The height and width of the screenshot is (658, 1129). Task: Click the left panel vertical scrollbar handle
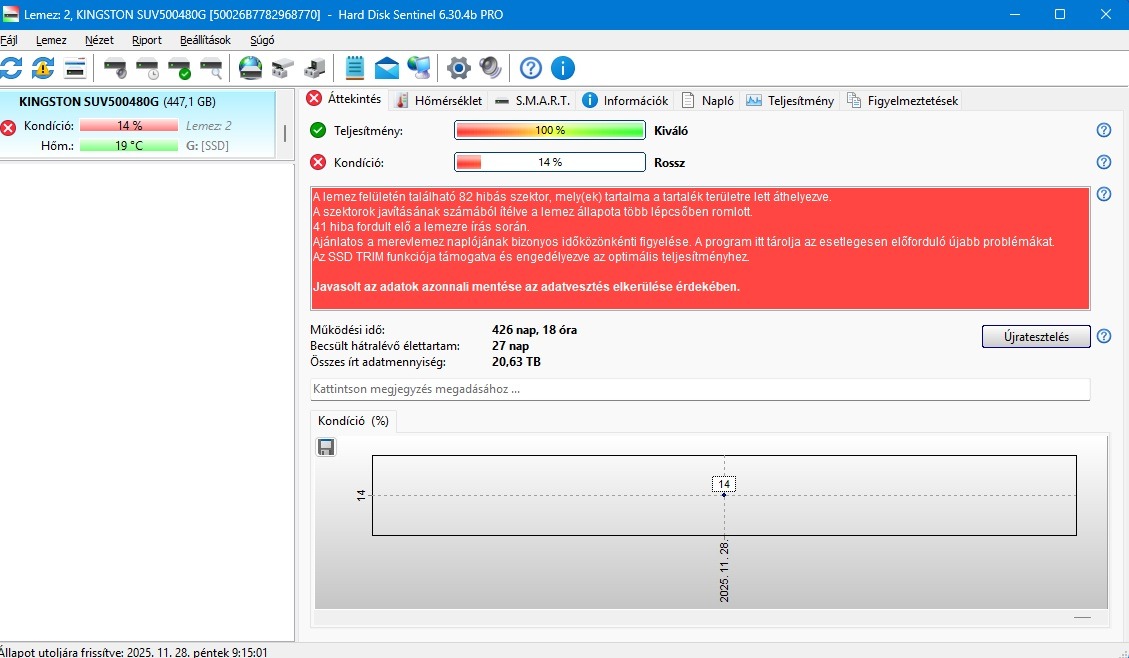[285, 133]
